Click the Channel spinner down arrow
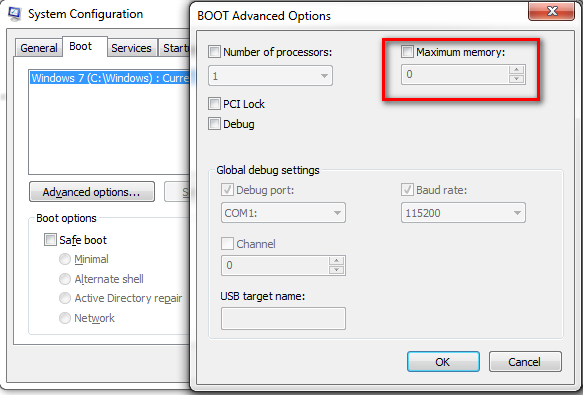This screenshot has width=583, height=395. [336, 270]
